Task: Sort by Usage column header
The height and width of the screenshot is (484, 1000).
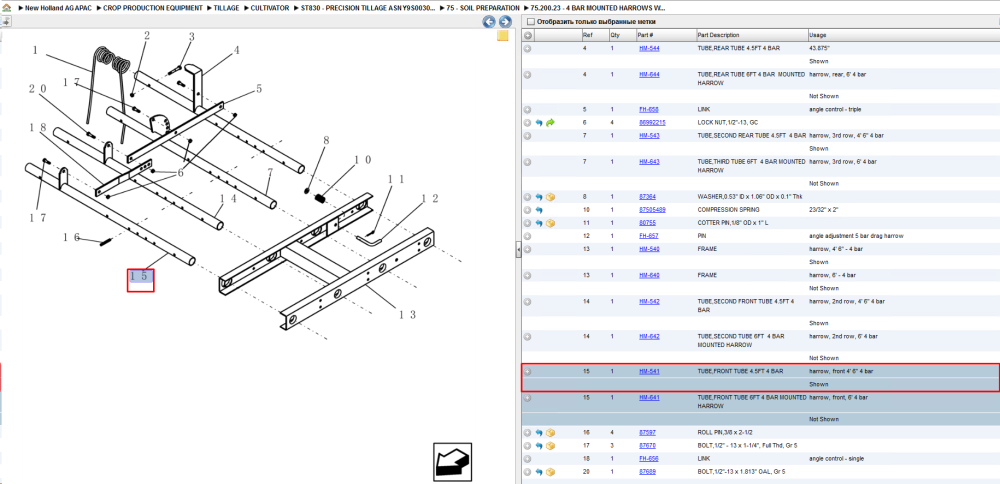Action: [x=817, y=35]
